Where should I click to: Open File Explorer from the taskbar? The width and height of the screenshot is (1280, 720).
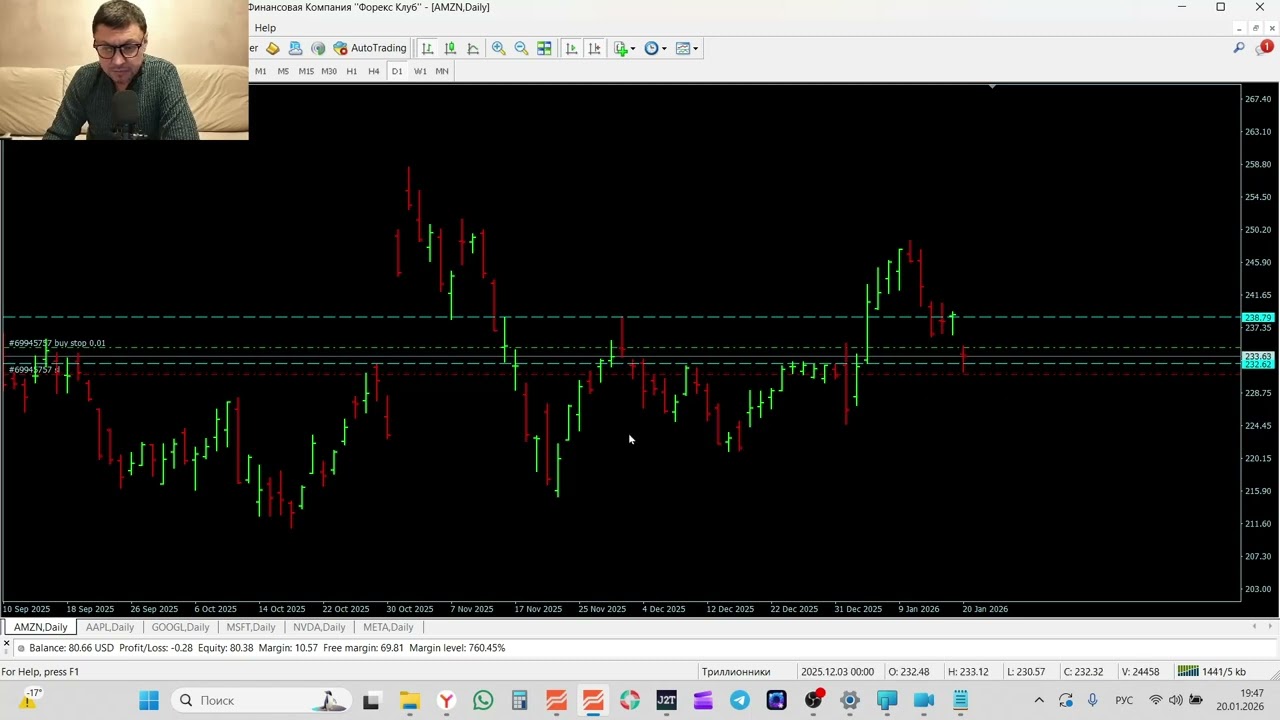[409, 700]
